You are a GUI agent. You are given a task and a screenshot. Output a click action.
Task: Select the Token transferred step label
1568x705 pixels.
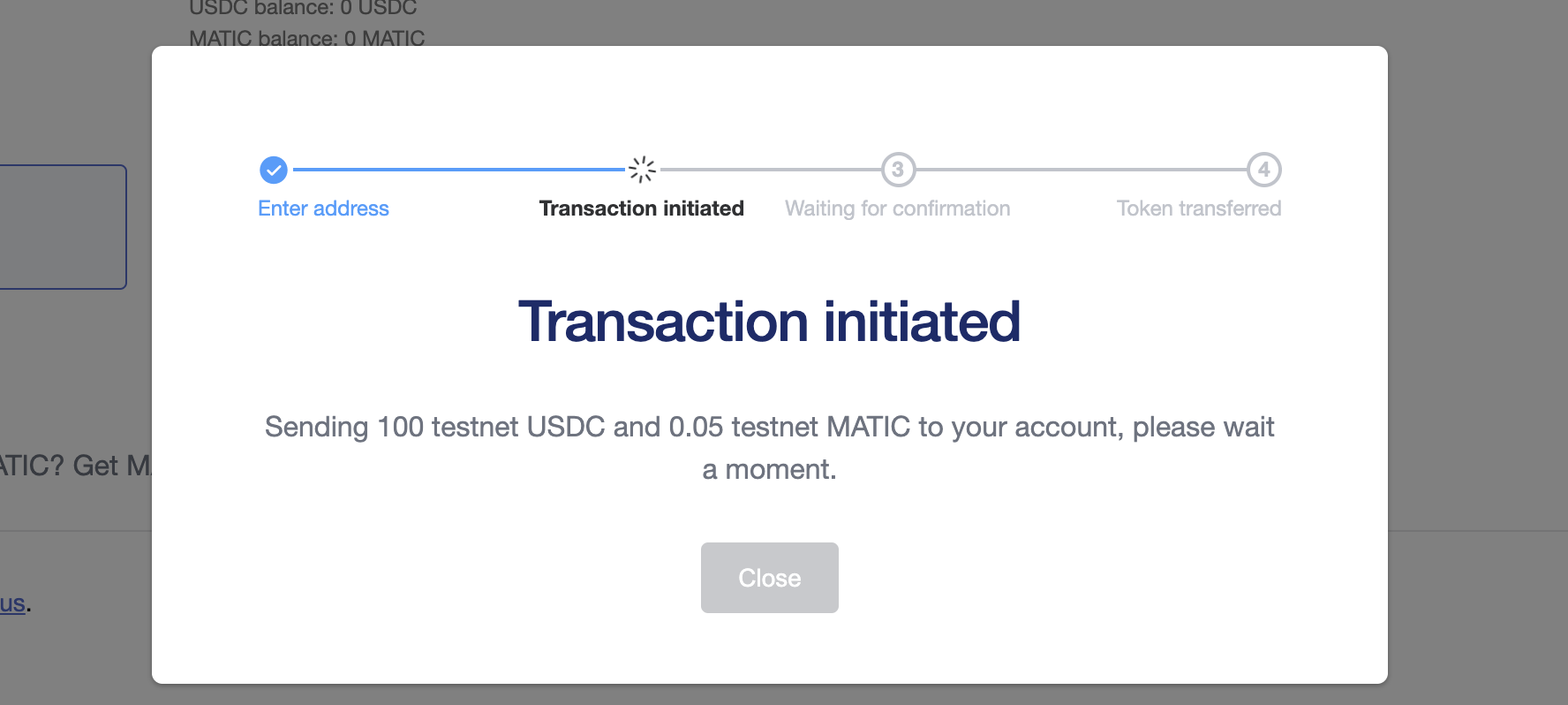[x=1199, y=208]
